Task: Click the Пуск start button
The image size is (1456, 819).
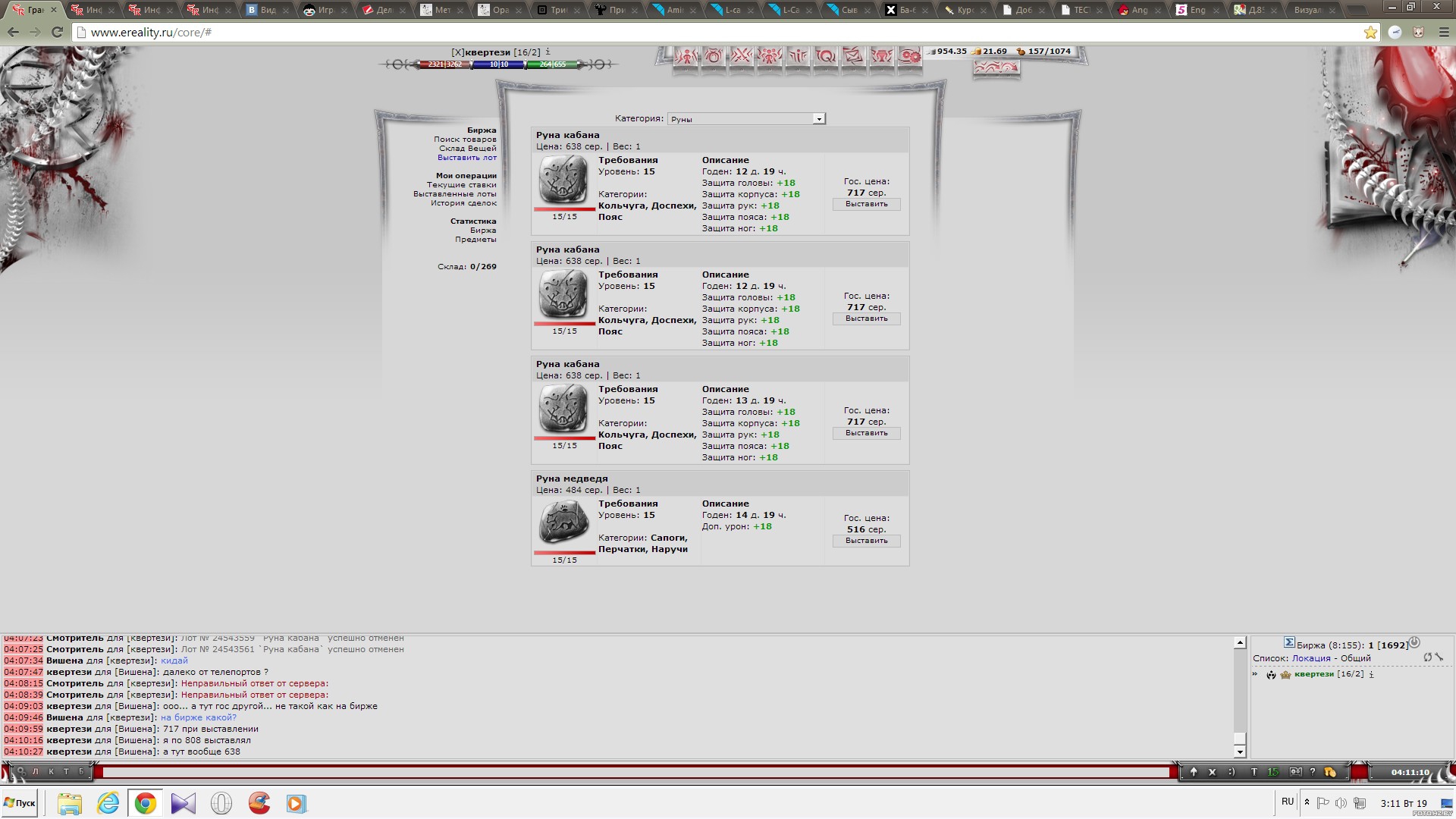Action: click(x=20, y=803)
